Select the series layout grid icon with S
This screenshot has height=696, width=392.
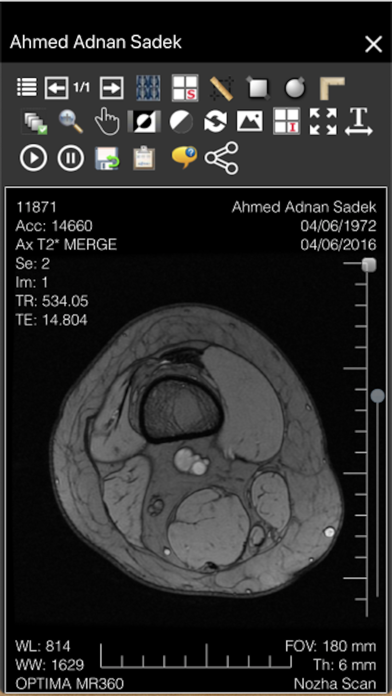(x=185, y=87)
